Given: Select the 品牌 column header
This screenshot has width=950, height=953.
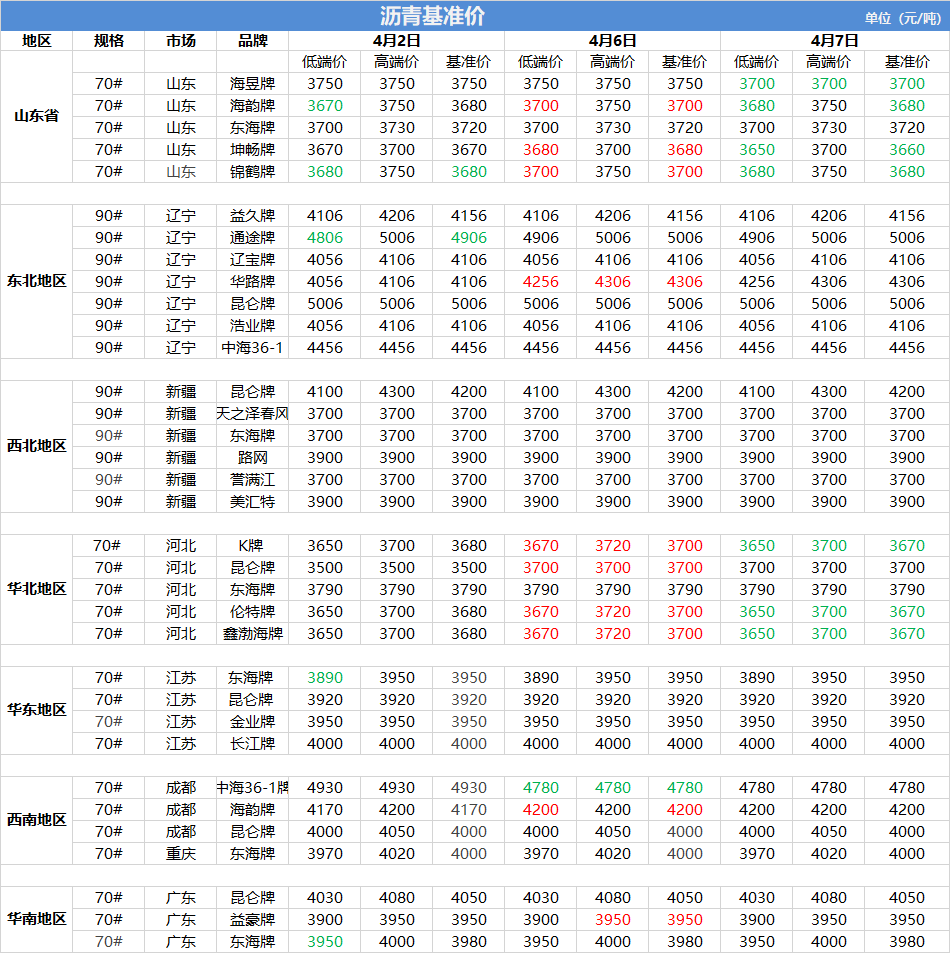Looking at the screenshot, I should click(x=253, y=40).
